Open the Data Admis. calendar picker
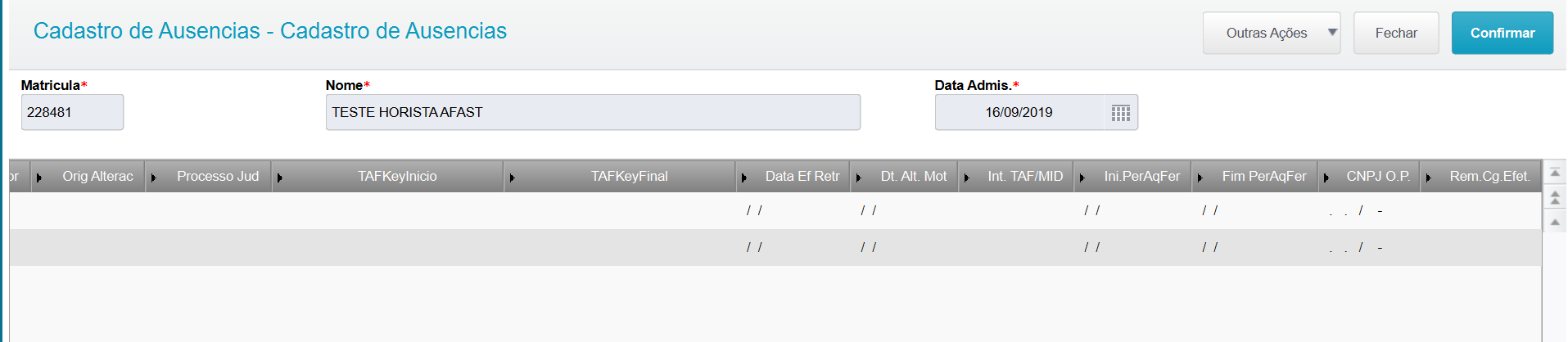This screenshot has height=342, width=1568. pyautogui.click(x=1120, y=113)
